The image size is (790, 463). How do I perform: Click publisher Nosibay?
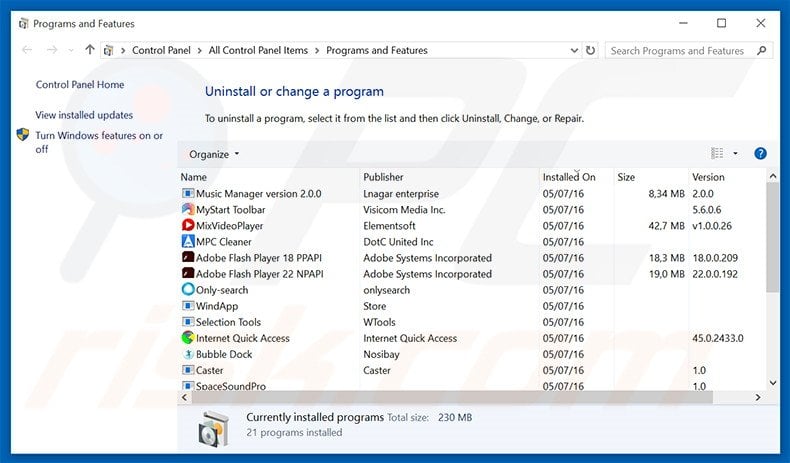point(381,354)
